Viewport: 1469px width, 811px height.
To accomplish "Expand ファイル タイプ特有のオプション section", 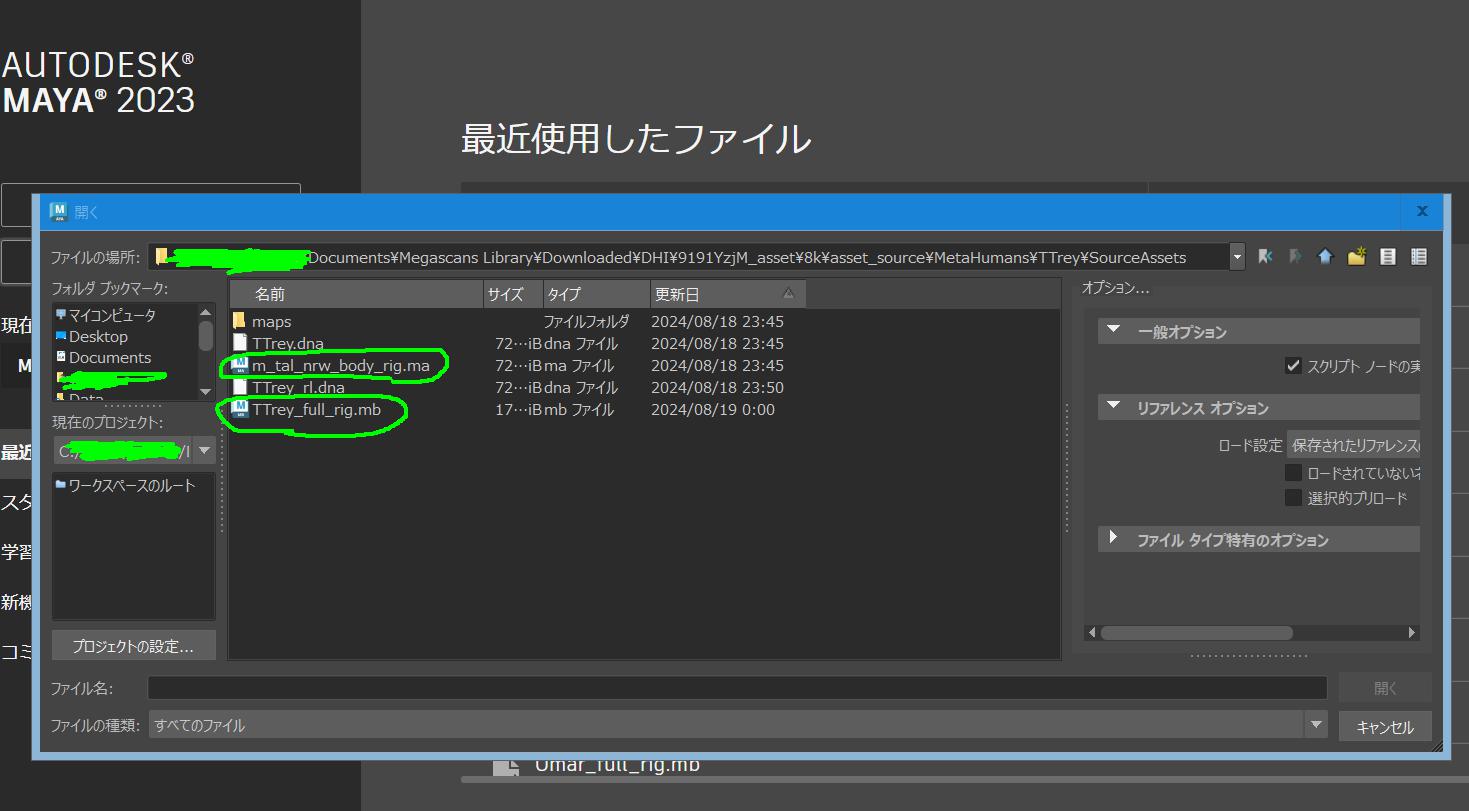I will (x=1113, y=538).
